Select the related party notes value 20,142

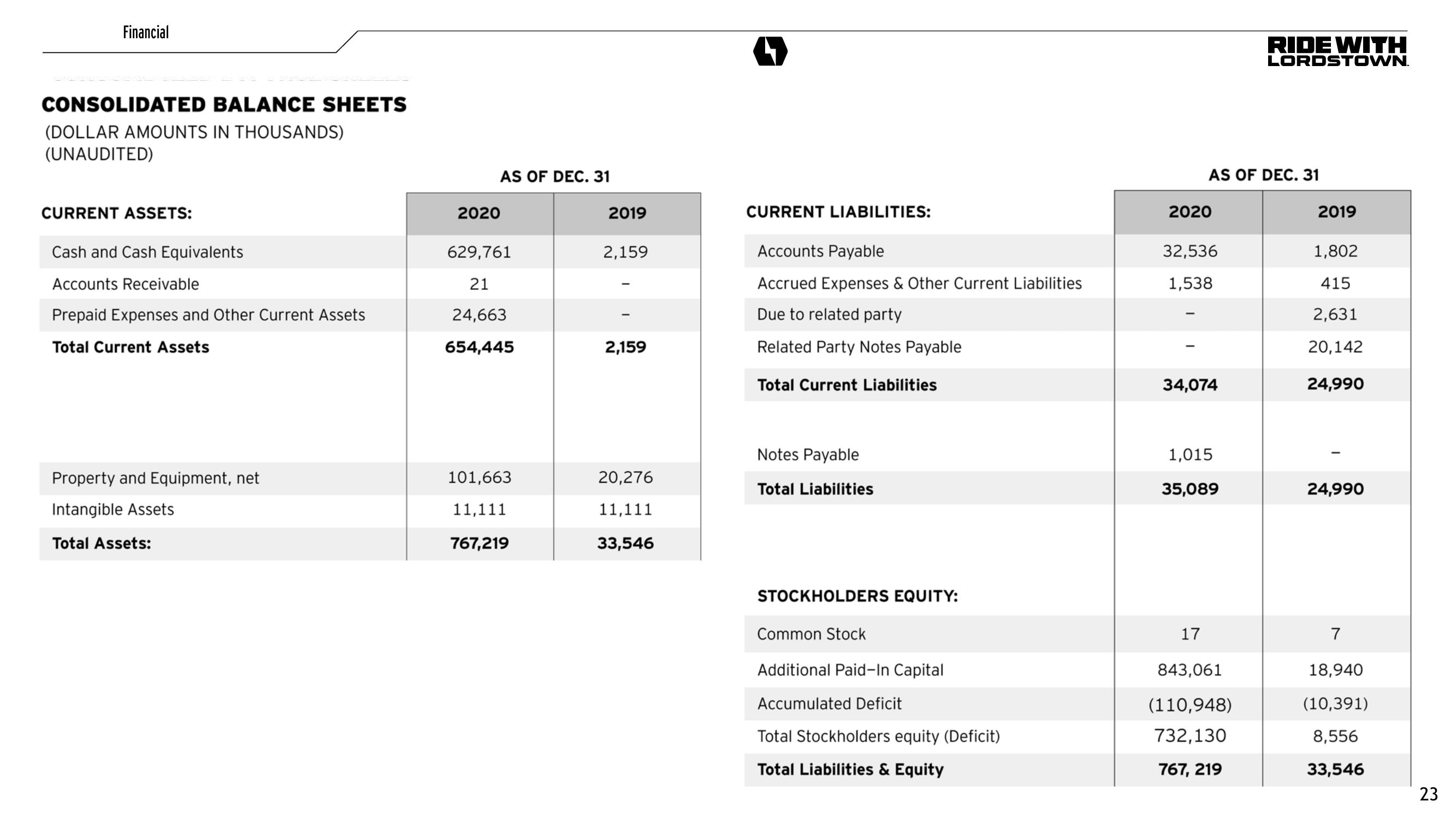(1335, 347)
